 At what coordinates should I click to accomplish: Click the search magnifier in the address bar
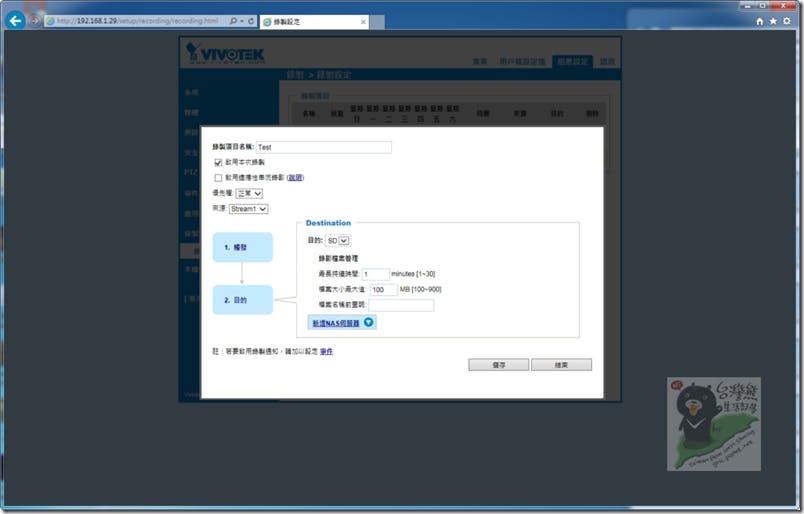click(233, 21)
